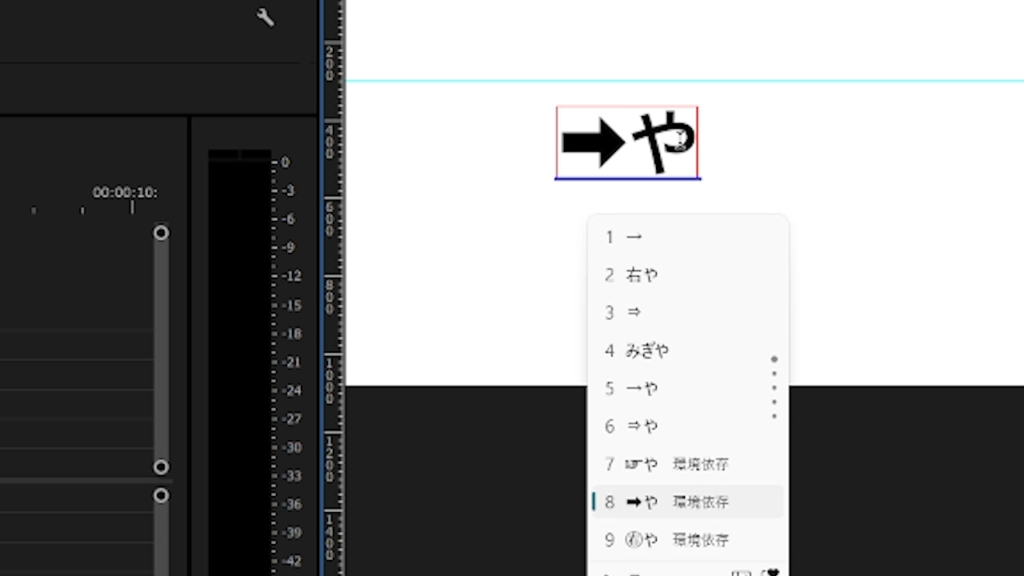
Task: Choose candidate 3 double arrow ⇒
Action: (688, 313)
